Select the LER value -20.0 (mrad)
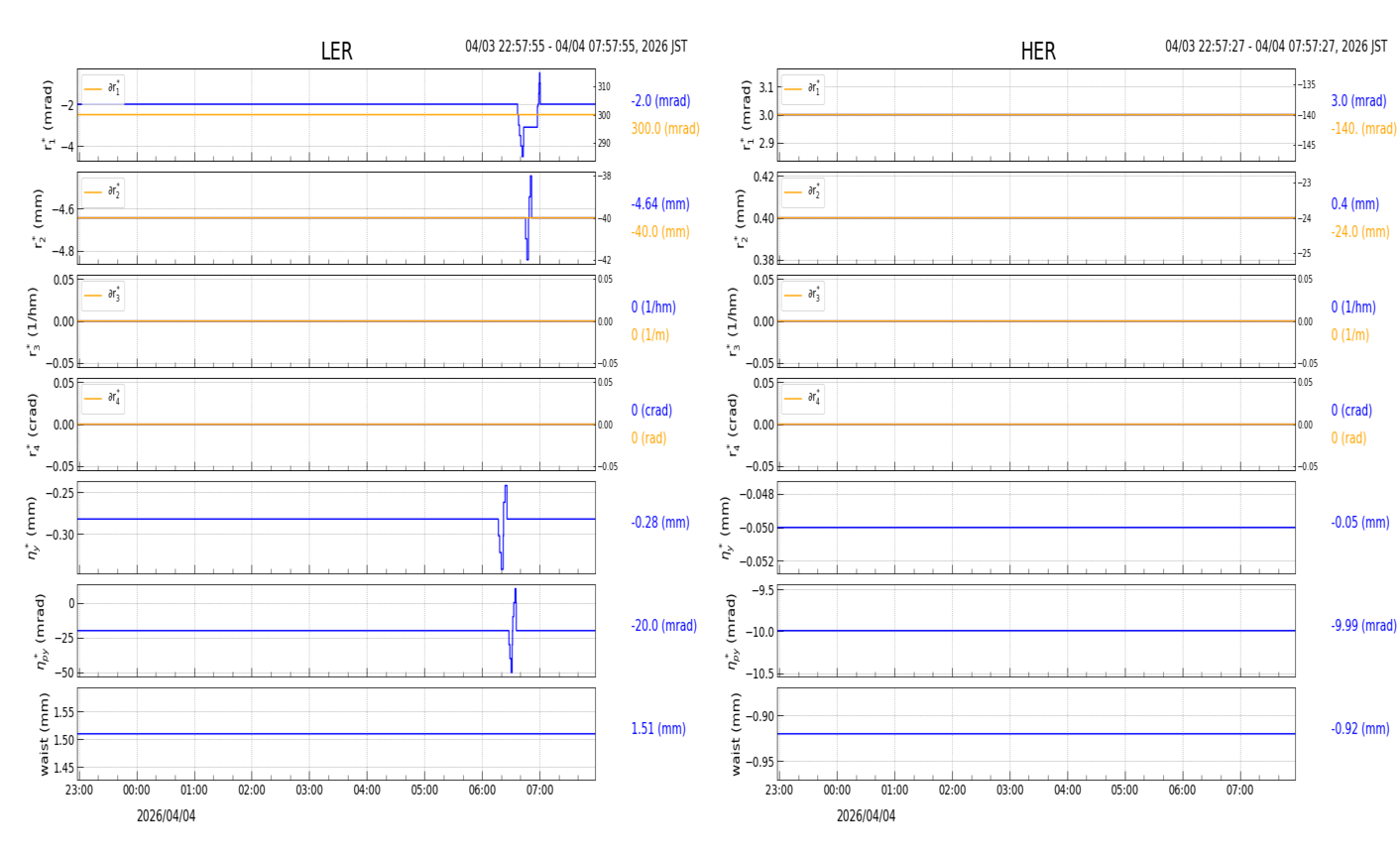The image size is (1400, 857). (663, 626)
